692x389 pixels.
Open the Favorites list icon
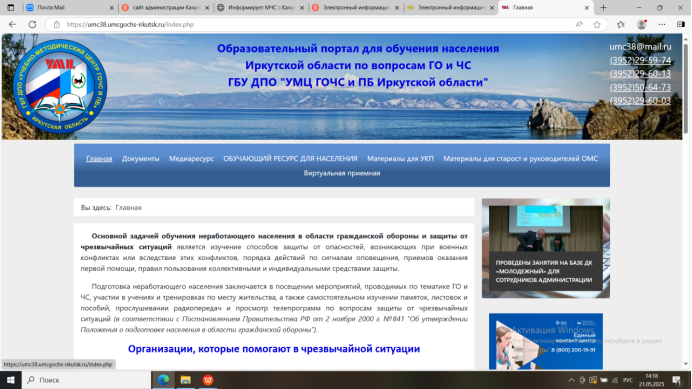click(621, 25)
